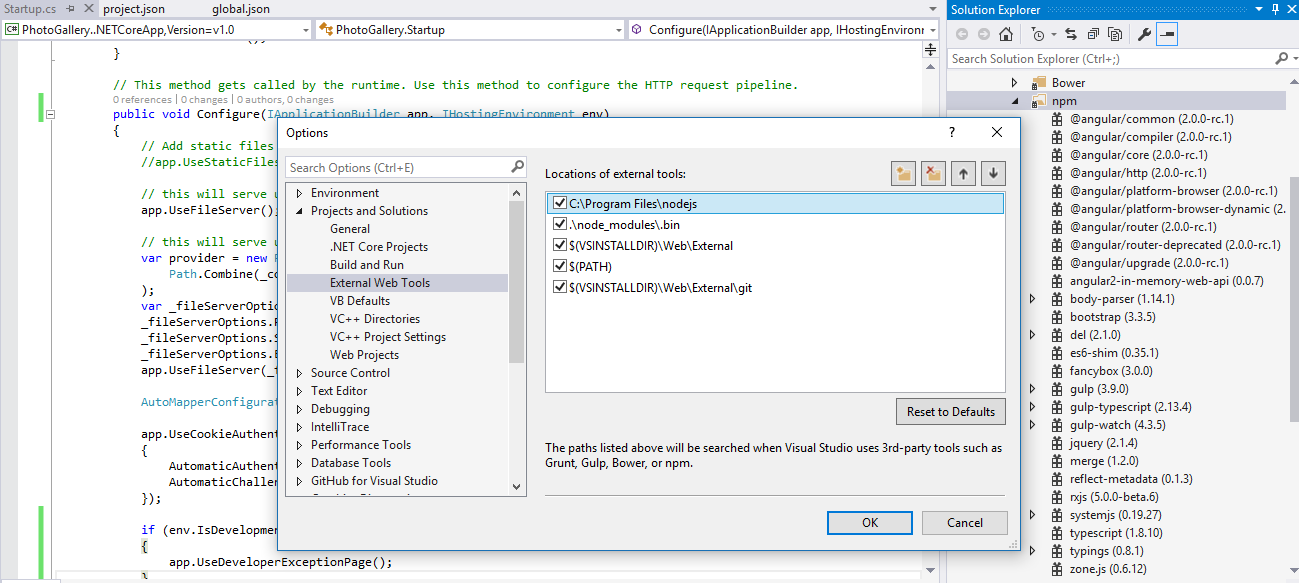Uncheck the C:\Program Files\nodejs checkbox
The height and width of the screenshot is (583, 1299).
point(560,204)
